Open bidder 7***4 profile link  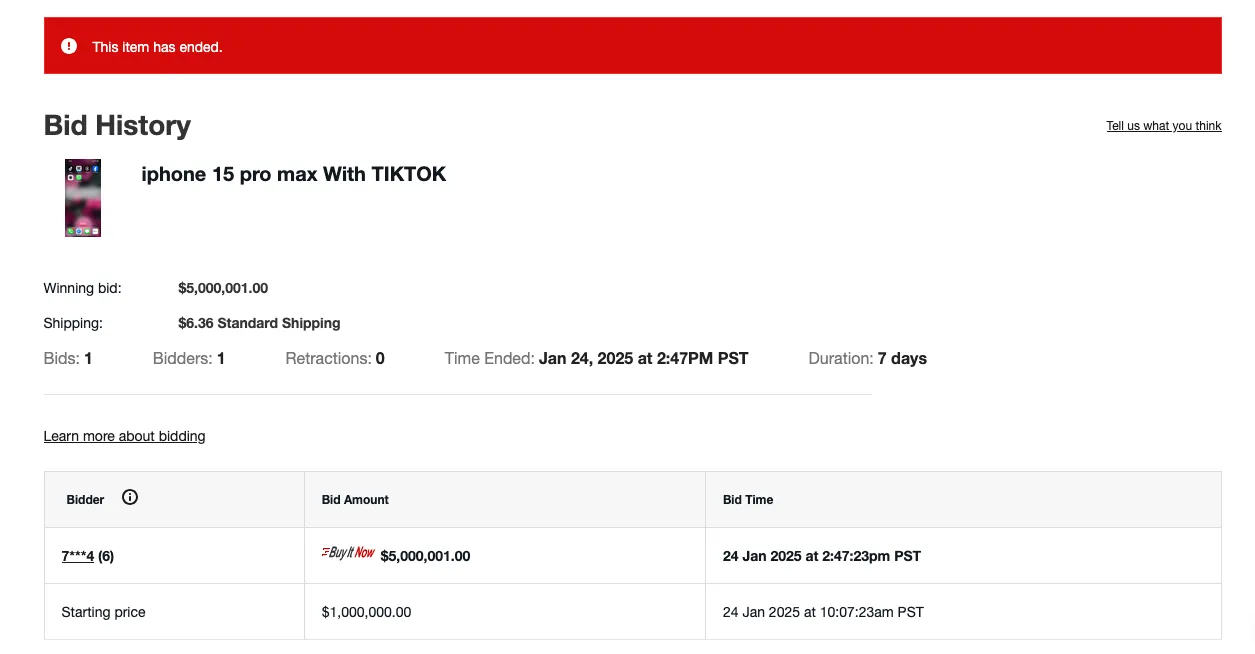coord(78,556)
